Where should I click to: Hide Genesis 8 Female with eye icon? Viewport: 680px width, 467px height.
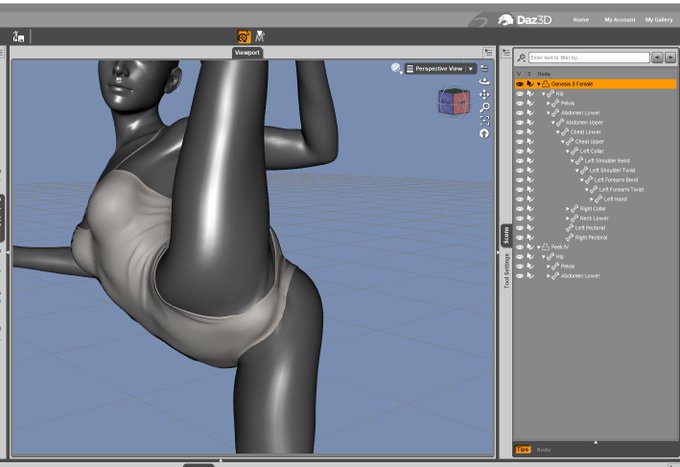tap(520, 84)
